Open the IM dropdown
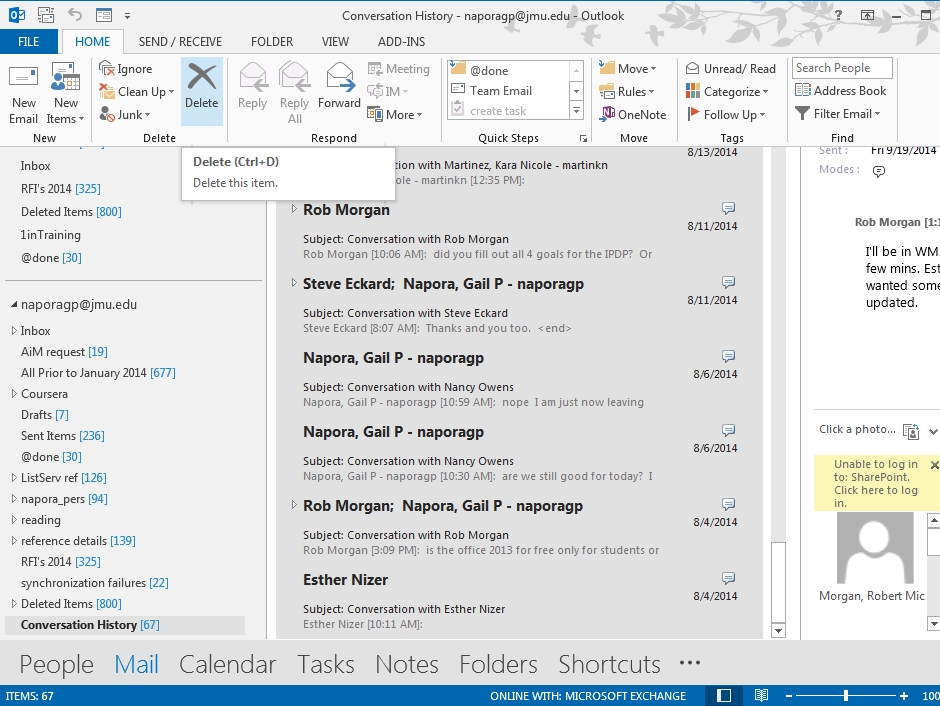The image size is (940, 706). click(387, 92)
